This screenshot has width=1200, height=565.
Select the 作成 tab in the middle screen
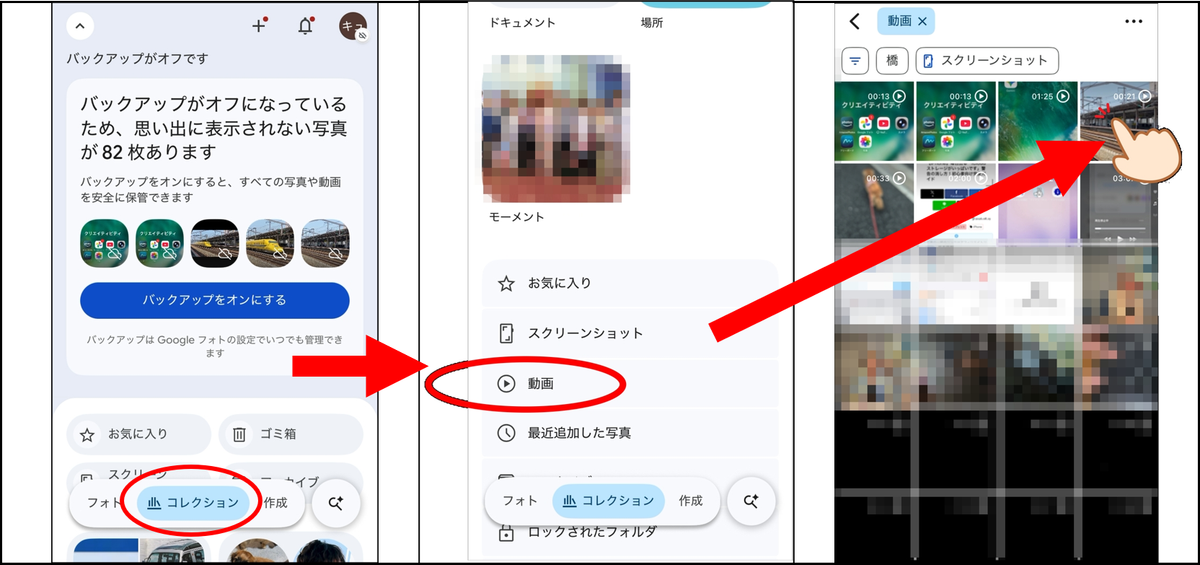click(690, 501)
